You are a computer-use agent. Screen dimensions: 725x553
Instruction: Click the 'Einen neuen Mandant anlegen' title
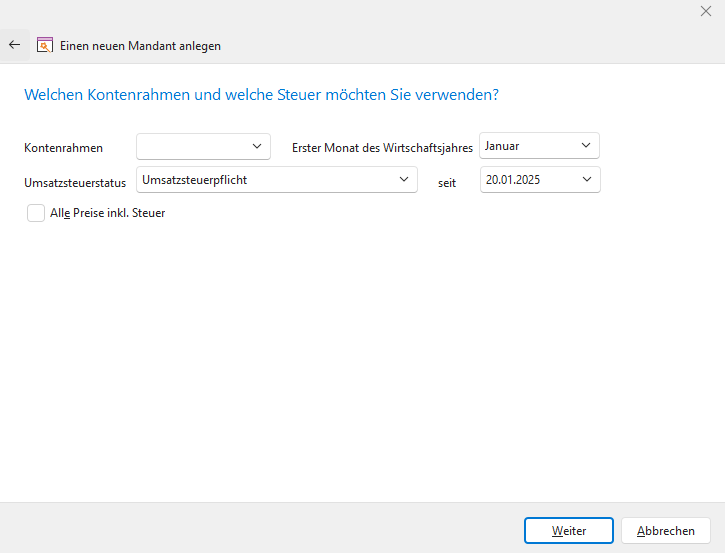tap(141, 46)
